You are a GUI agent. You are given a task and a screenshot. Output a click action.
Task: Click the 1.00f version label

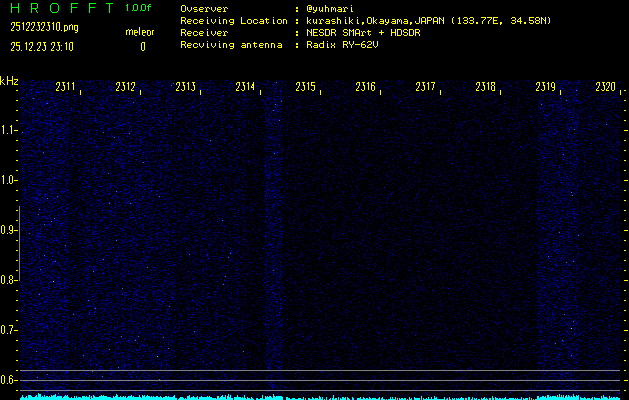139,8
